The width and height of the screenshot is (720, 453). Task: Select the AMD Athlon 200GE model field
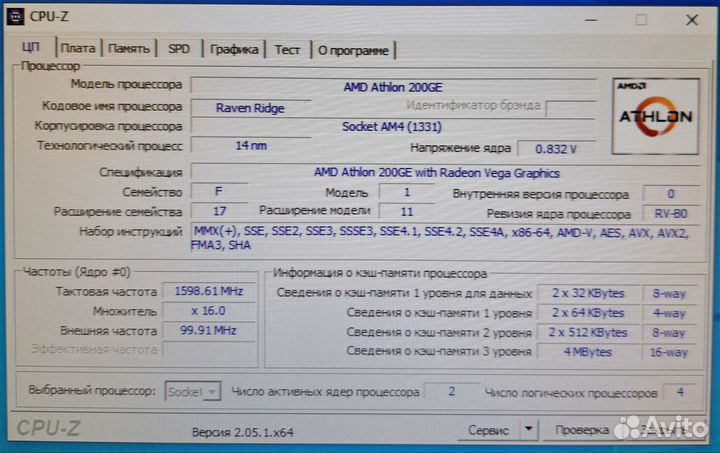pos(393,87)
